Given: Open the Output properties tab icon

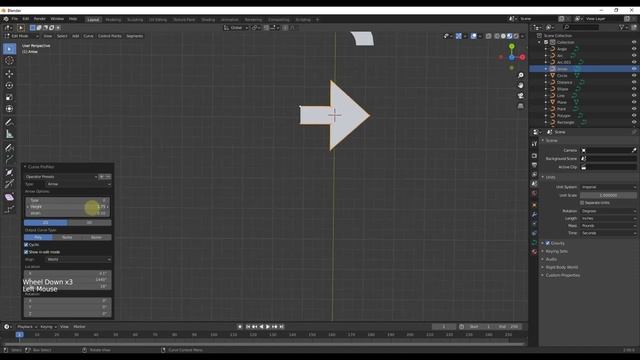Looking at the screenshot, I should [x=534, y=165].
